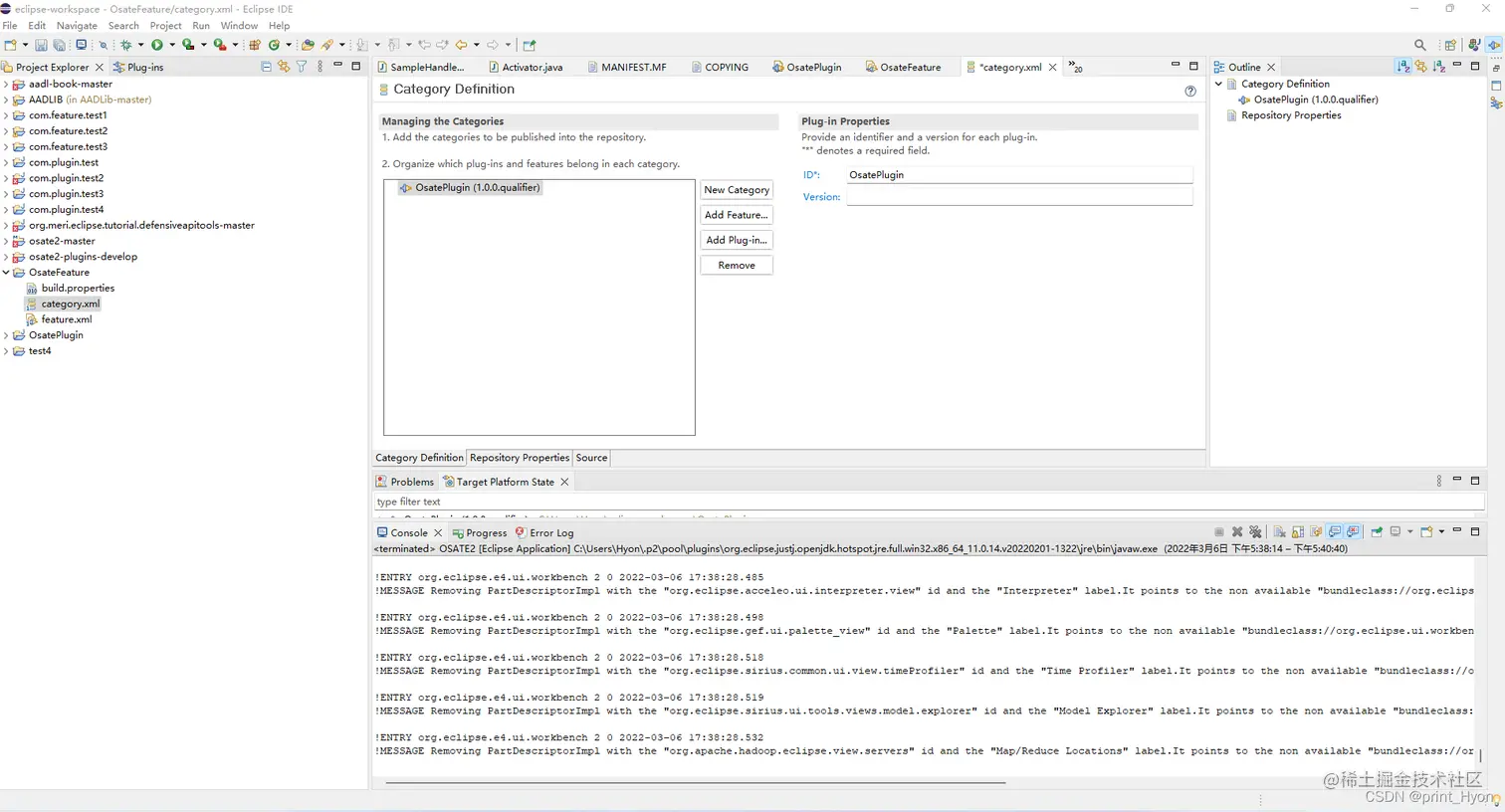Image resolution: width=1505 pixels, height=812 pixels.
Task: Open the Project Explorer View Menu dots
Action: click(320, 67)
